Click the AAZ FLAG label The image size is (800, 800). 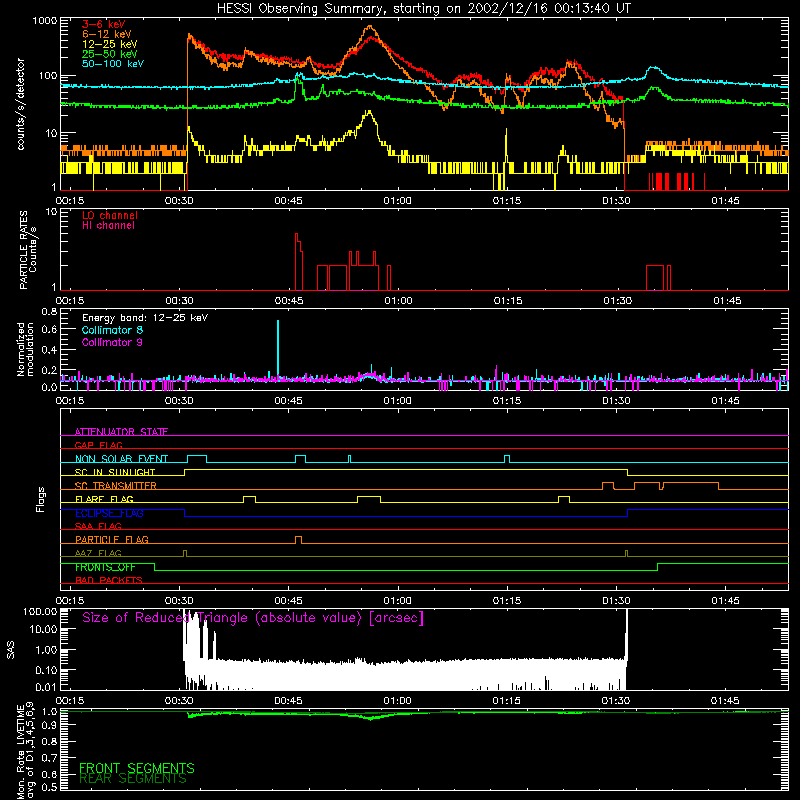point(98,553)
